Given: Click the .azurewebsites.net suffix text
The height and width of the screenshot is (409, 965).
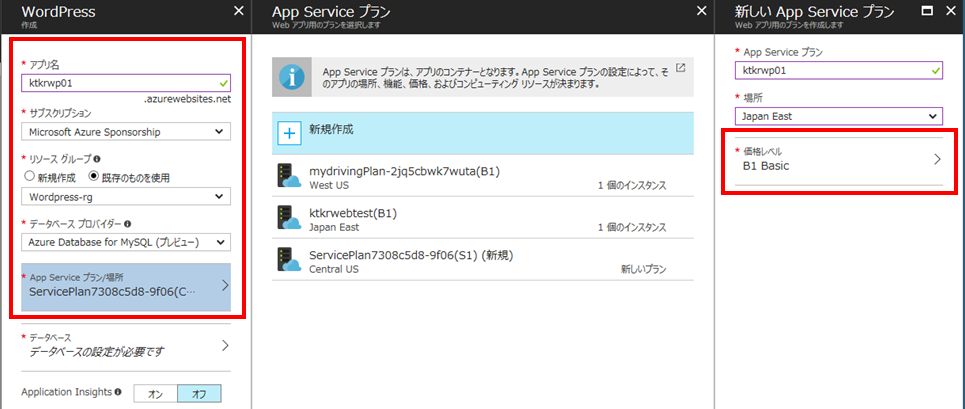Looking at the screenshot, I should 187,99.
